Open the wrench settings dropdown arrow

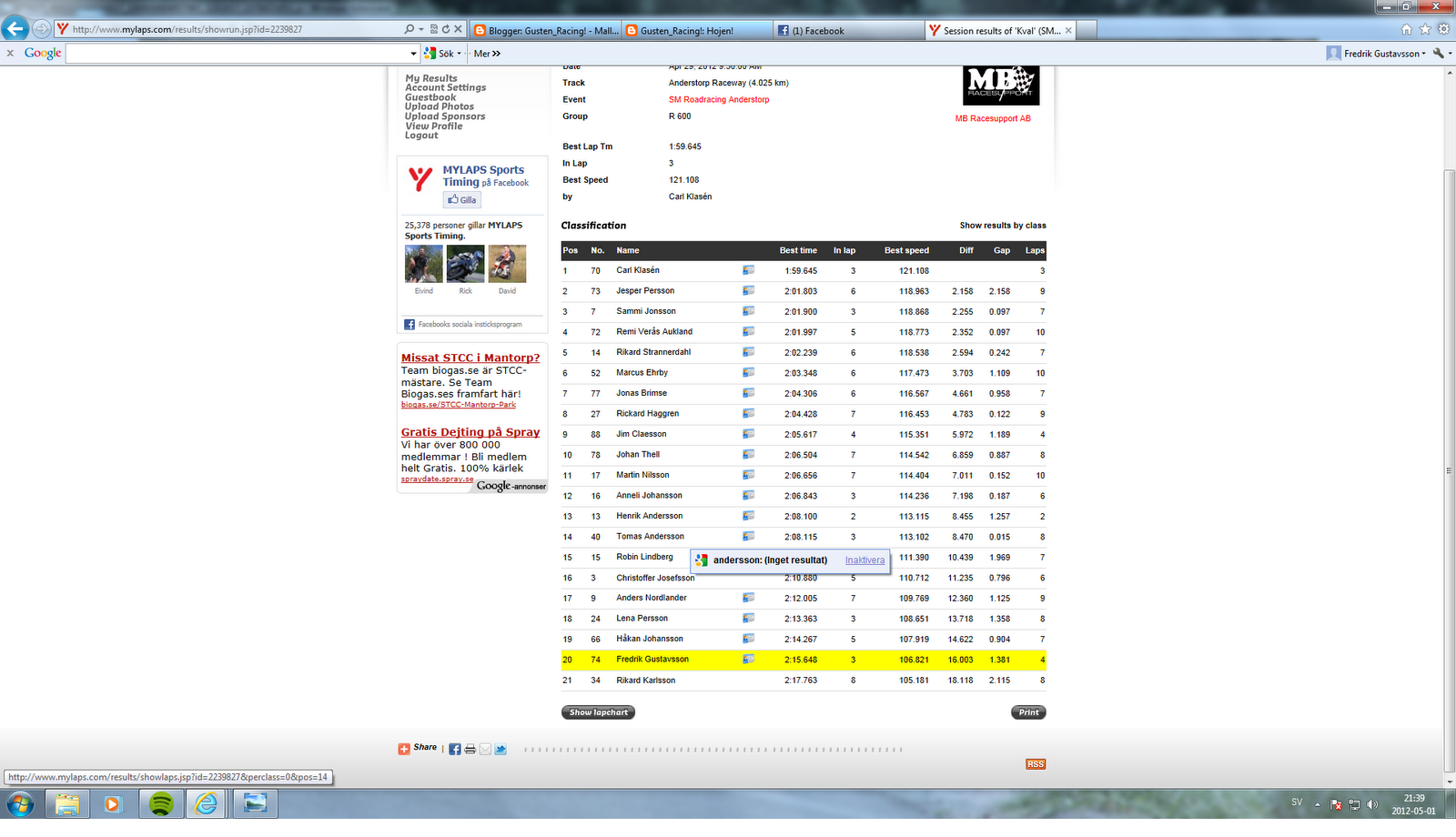[x=1450, y=54]
